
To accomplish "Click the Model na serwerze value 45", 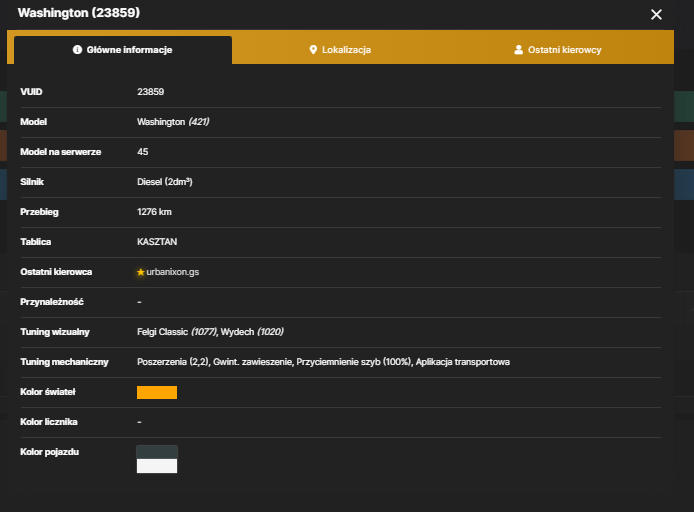I will 143,152.
